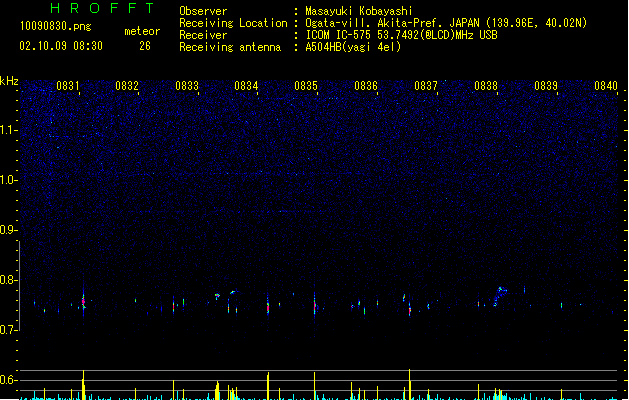The height and width of the screenshot is (400, 629).
Task: Click the 0839 time marker
Action: click(x=546, y=86)
